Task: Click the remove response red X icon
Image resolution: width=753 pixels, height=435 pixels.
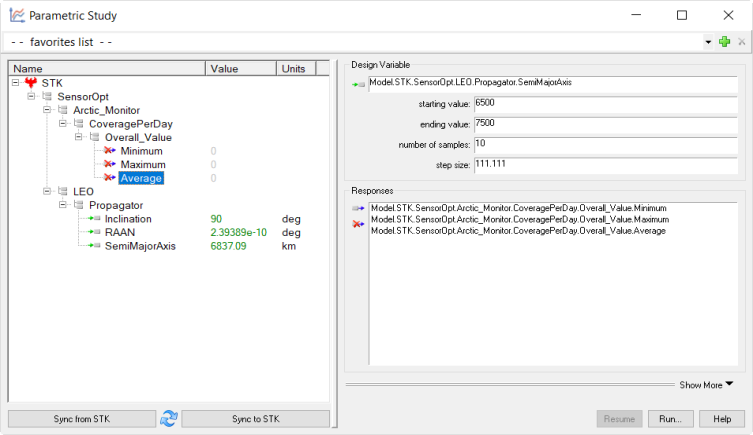Action: point(358,225)
